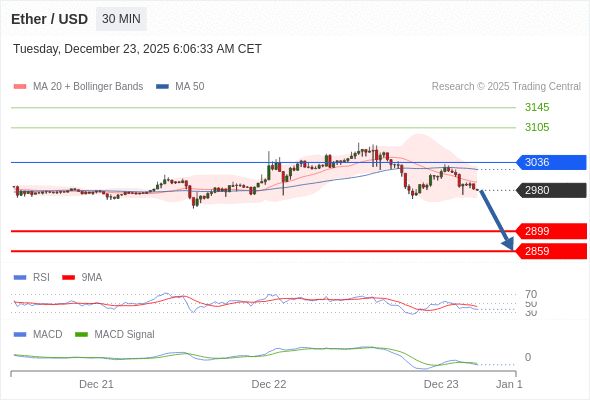Click the blue 3036 pivot price tag
590x400 pixels.
tap(551, 162)
